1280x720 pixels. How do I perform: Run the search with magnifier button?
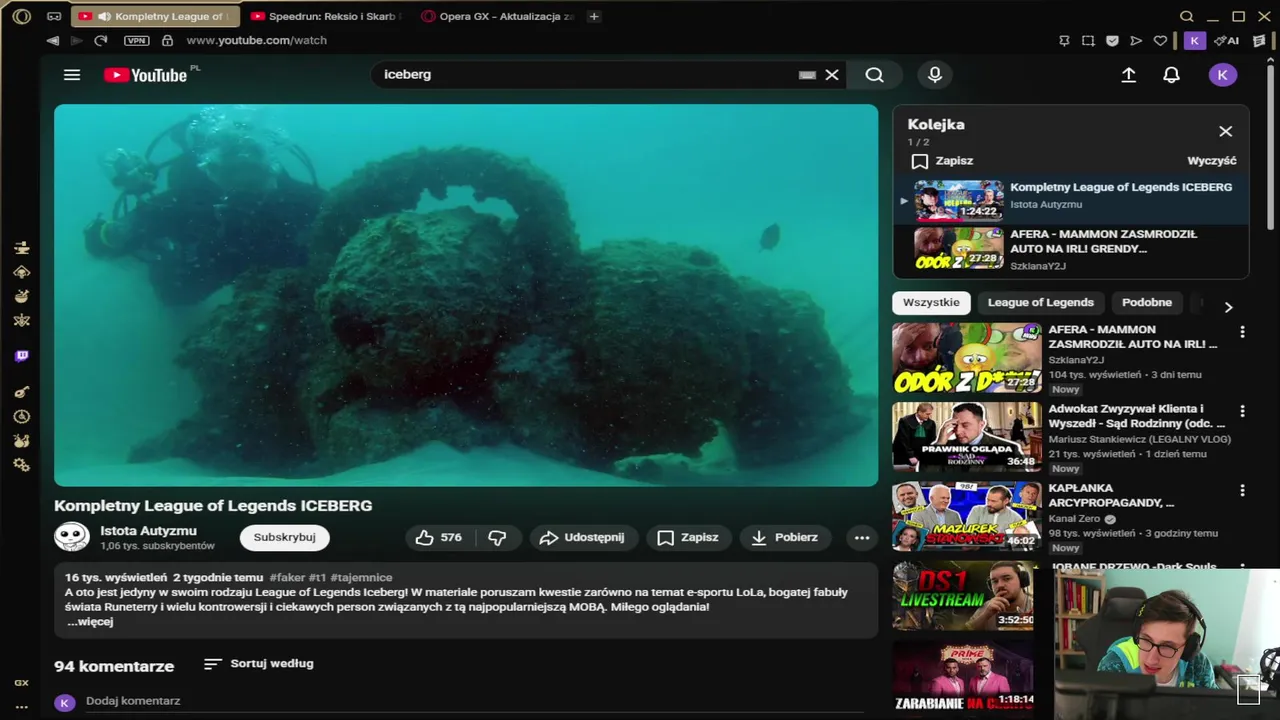(x=875, y=75)
